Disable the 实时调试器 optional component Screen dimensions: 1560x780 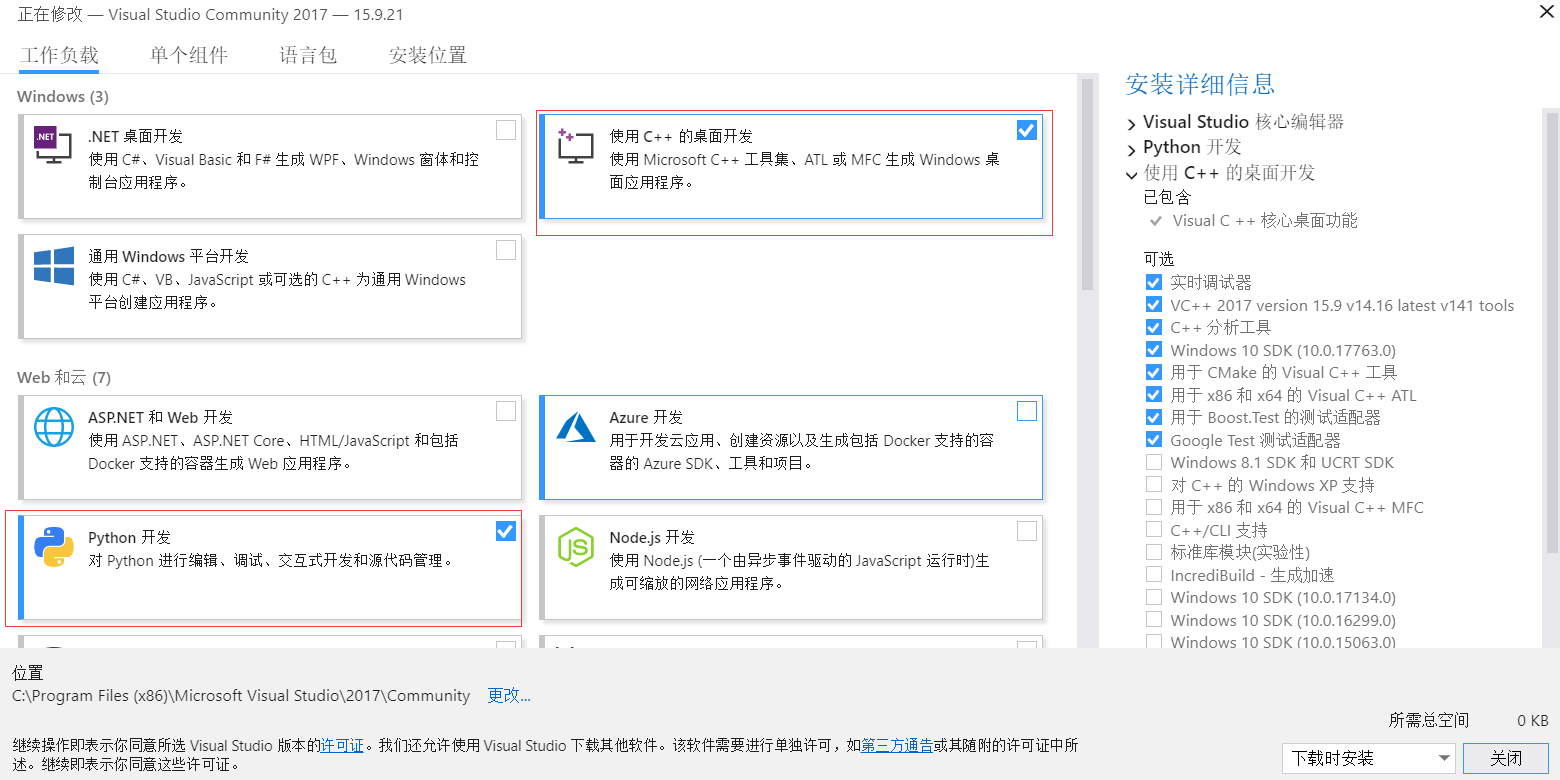pyautogui.click(x=1154, y=283)
